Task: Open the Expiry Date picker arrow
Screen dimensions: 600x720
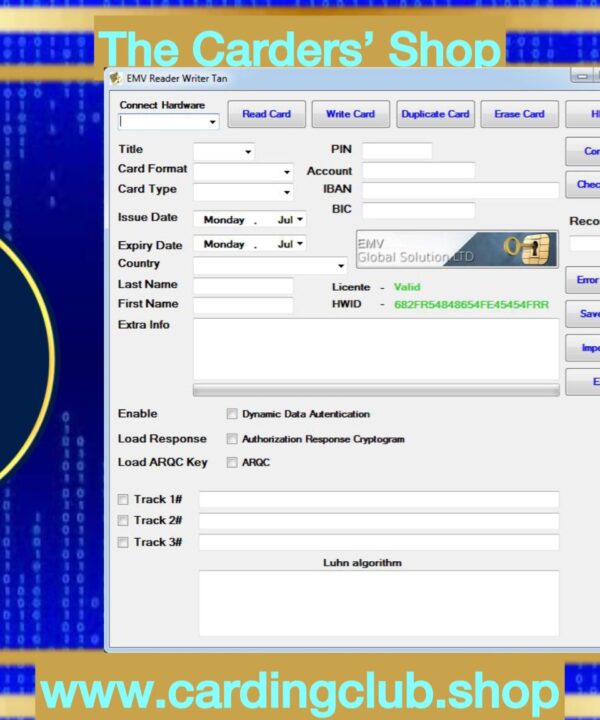Action: click(x=300, y=243)
